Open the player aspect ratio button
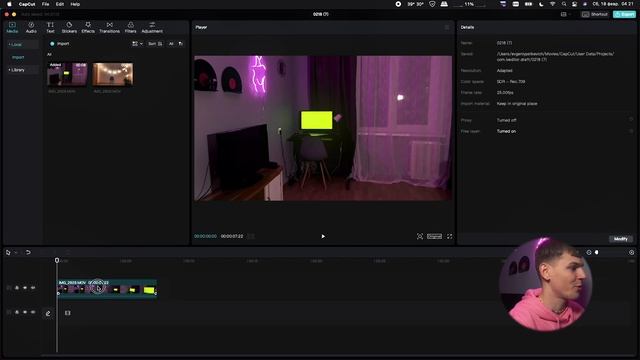The width and height of the screenshot is (640, 360). tap(434, 236)
